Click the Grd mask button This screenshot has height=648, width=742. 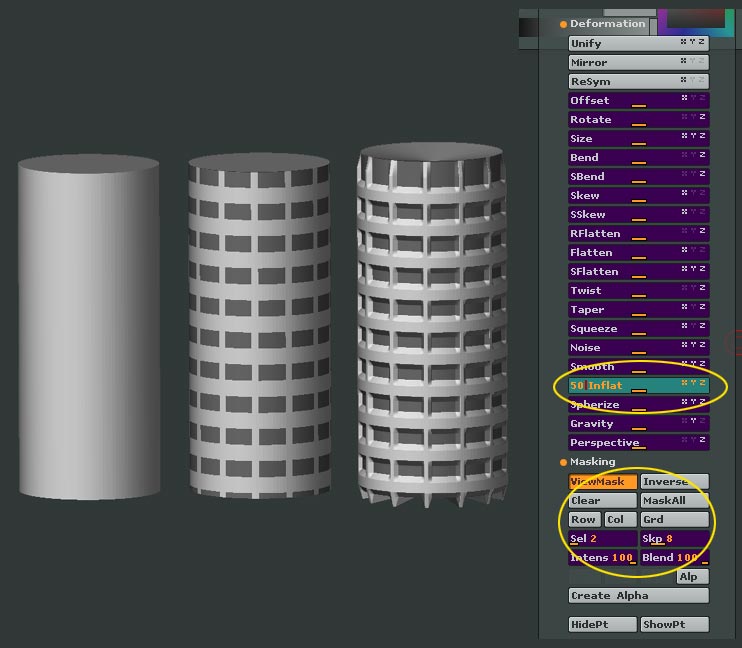[x=675, y=519]
